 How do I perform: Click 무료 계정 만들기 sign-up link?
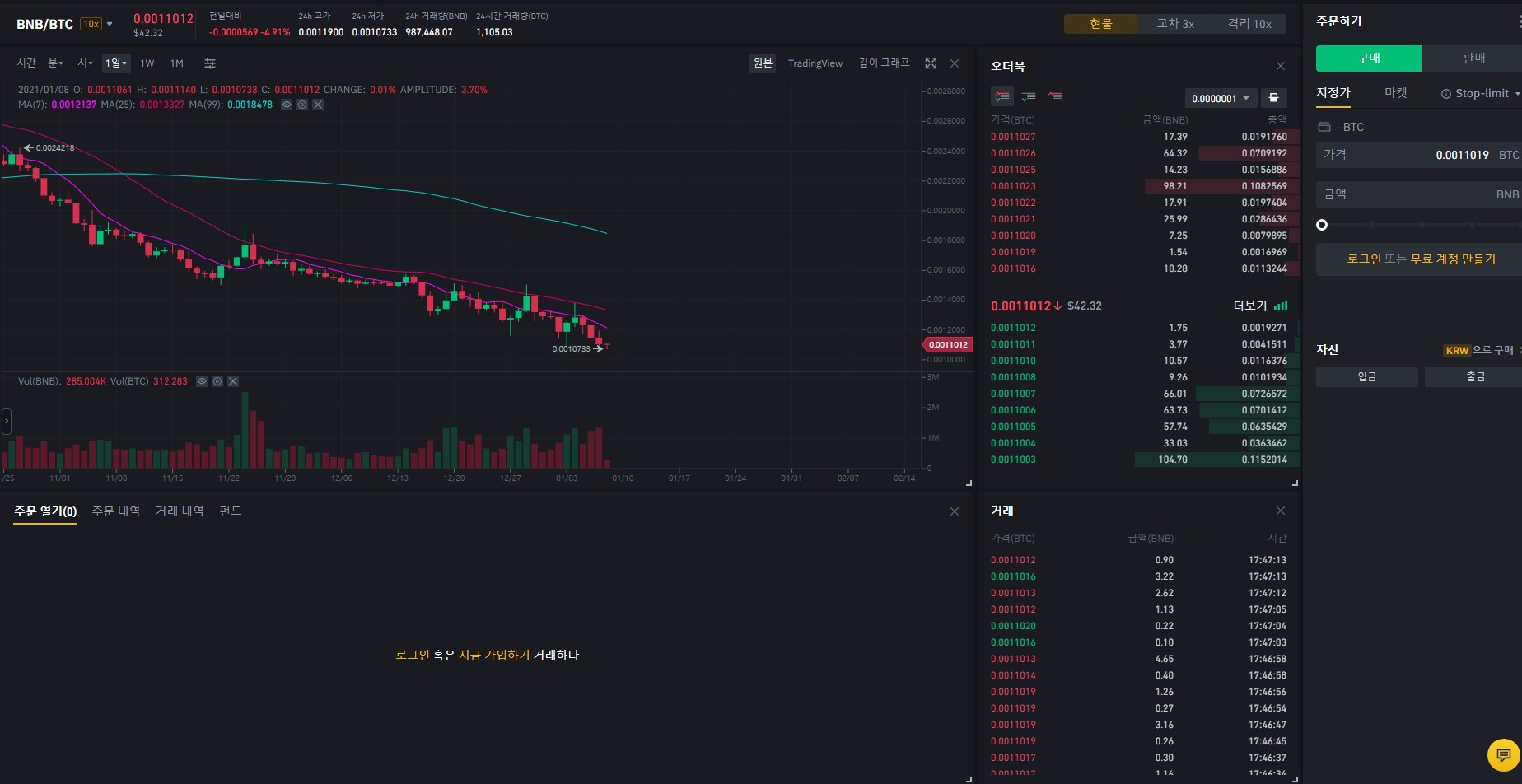click(1454, 259)
